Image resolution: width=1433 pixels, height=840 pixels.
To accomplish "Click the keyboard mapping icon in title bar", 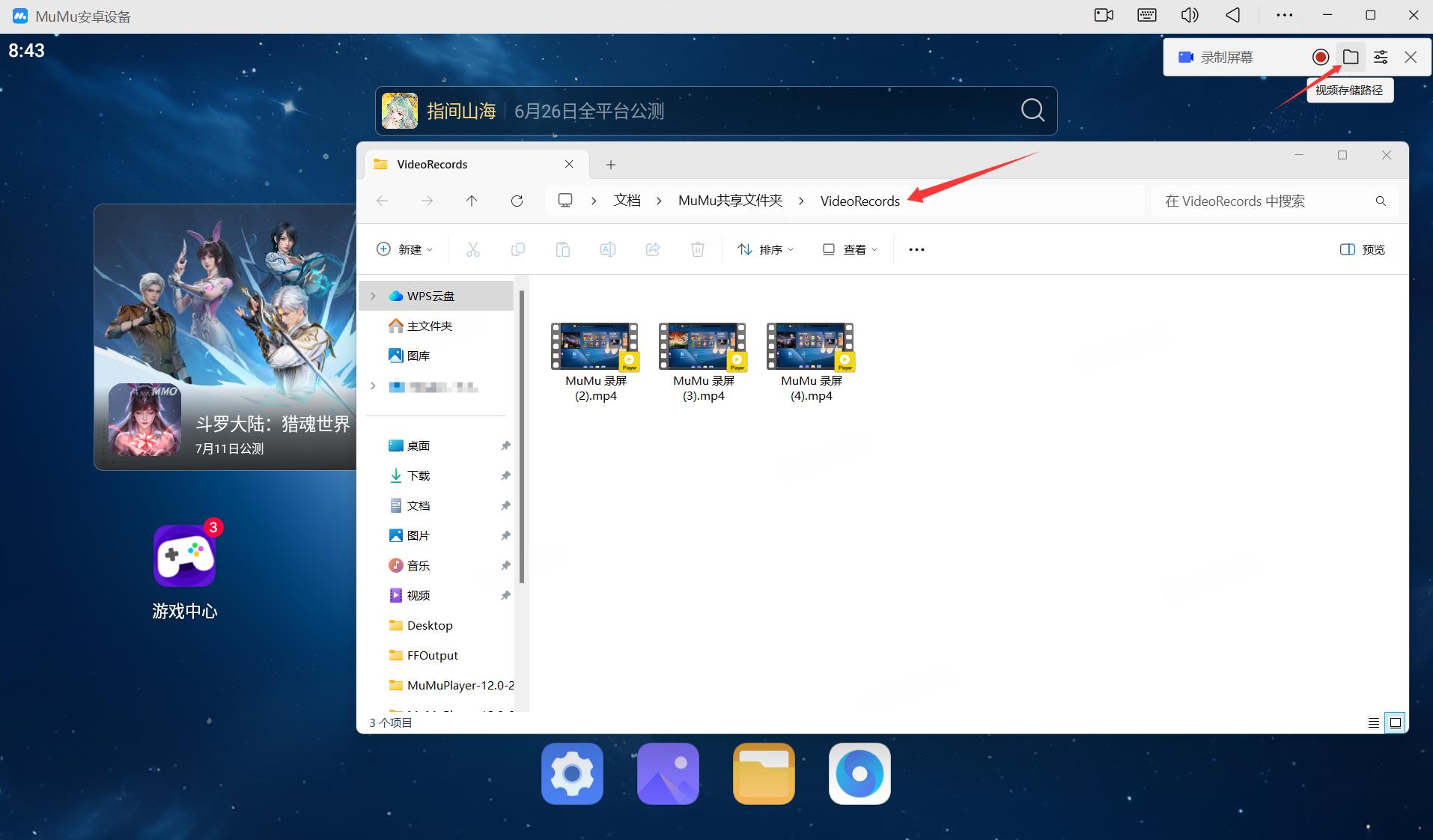I will point(1147,15).
